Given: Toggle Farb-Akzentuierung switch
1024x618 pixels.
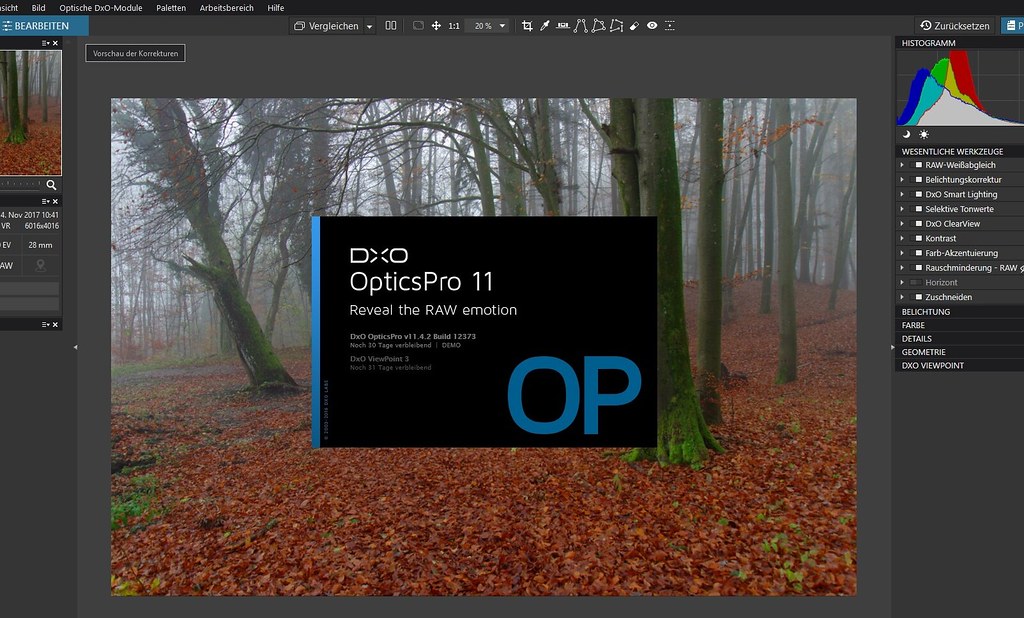Looking at the screenshot, I should [x=918, y=253].
